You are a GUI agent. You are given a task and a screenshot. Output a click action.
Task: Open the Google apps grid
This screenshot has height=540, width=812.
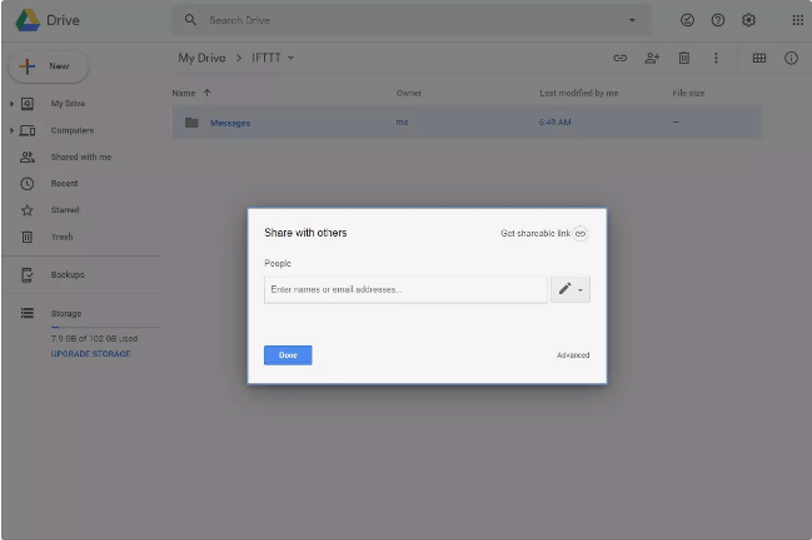798,20
